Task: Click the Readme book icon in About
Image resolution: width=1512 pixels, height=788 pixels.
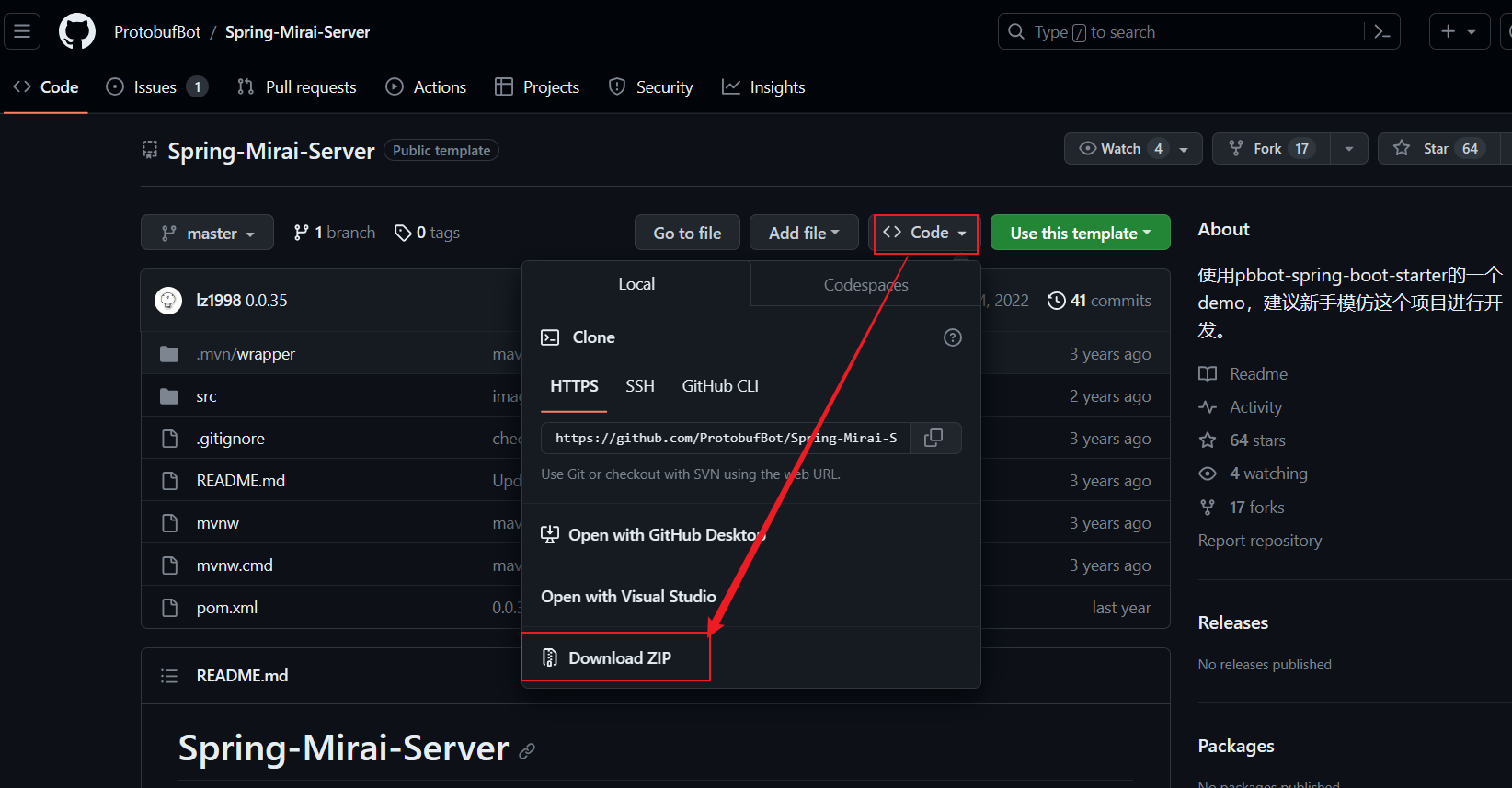Action: pos(1208,374)
